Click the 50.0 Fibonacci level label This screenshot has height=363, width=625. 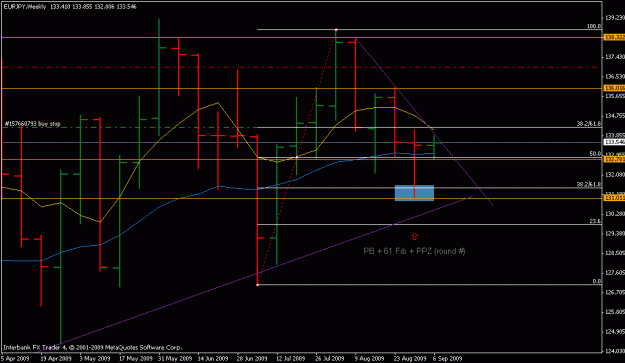(595, 154)
